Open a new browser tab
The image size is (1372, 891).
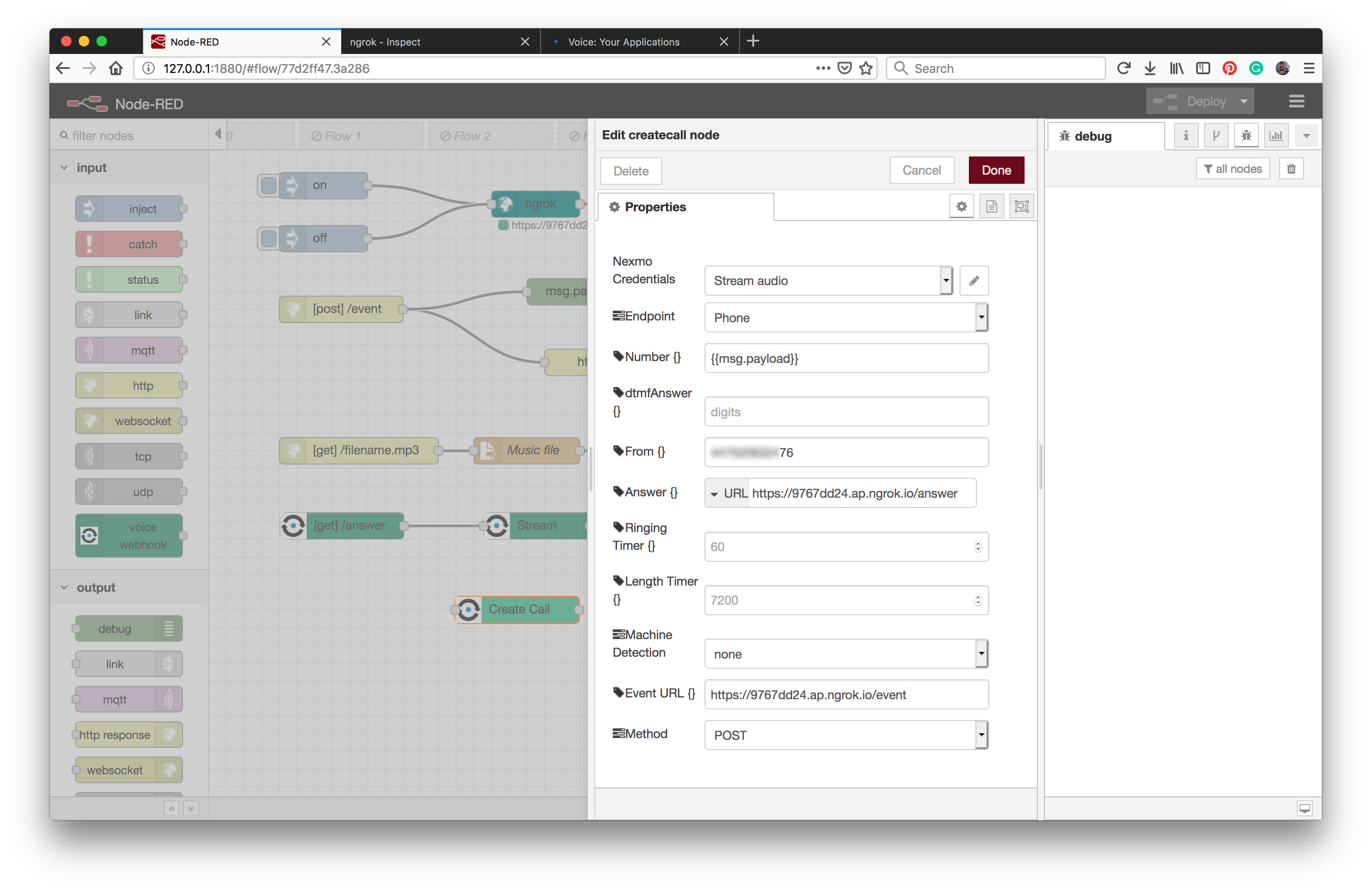tap(753, 41)
